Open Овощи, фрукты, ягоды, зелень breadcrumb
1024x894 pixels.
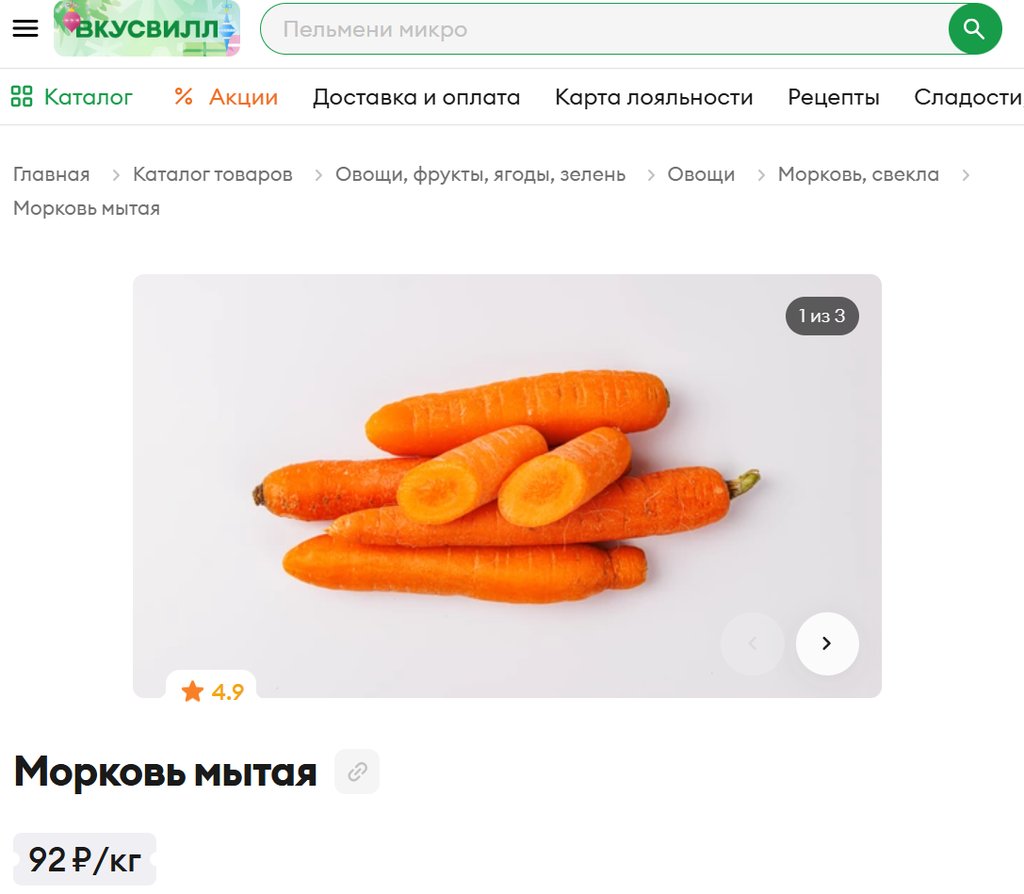pos(481,174)
